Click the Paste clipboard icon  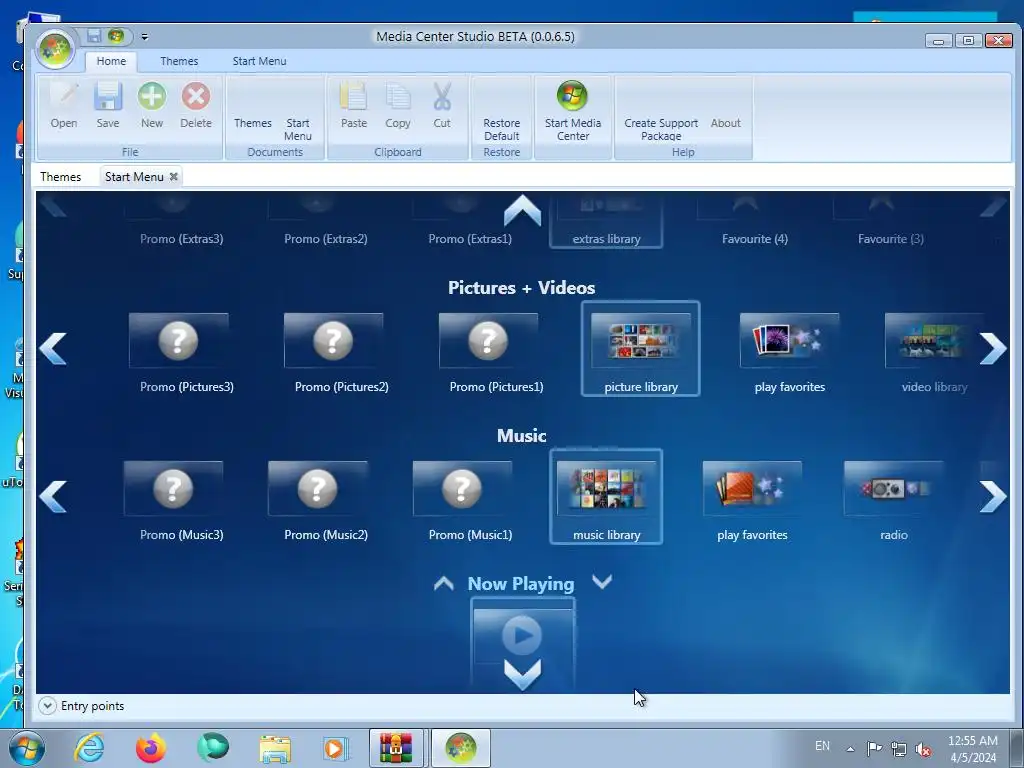(353, 97)
